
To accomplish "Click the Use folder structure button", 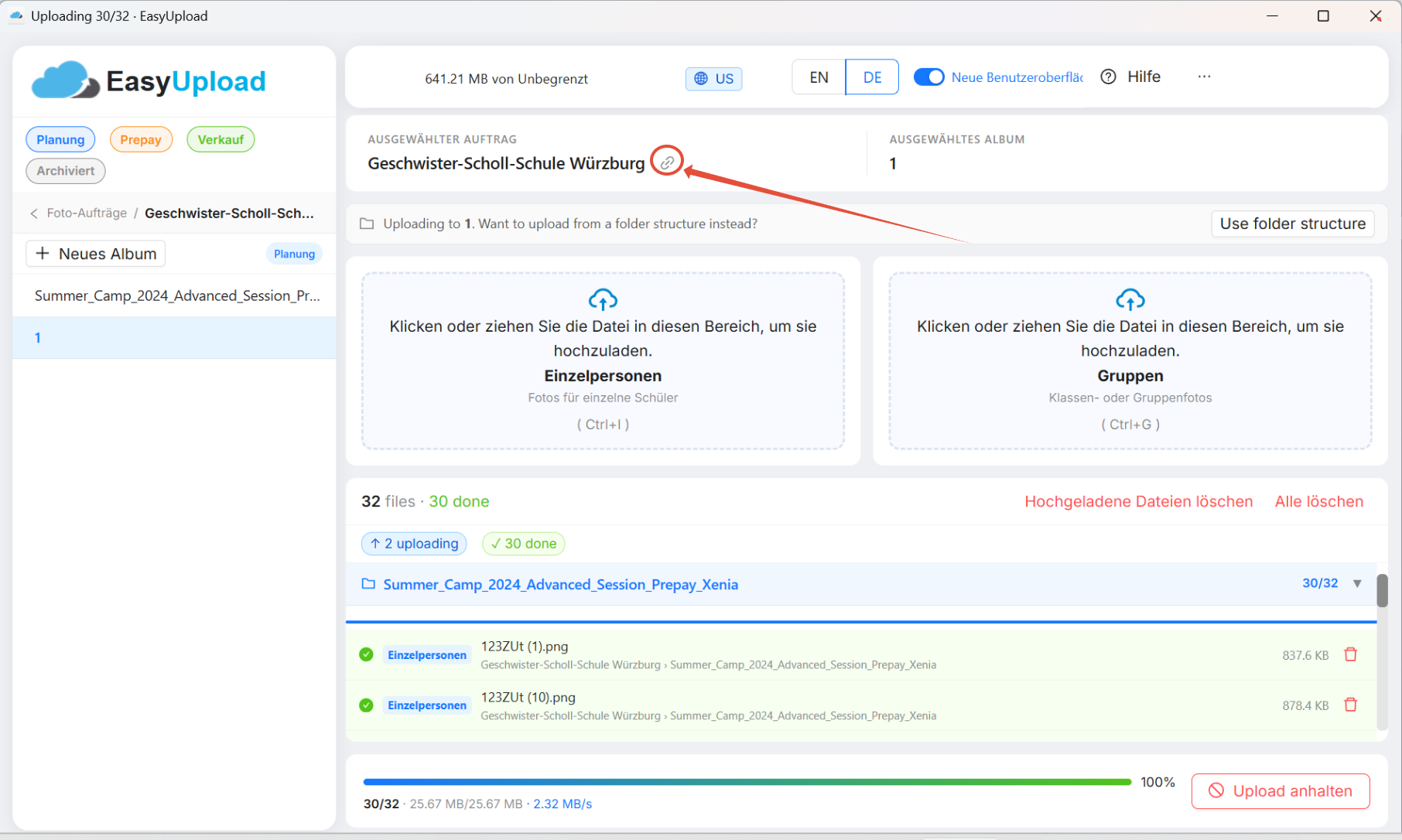I will point(1292,224).
